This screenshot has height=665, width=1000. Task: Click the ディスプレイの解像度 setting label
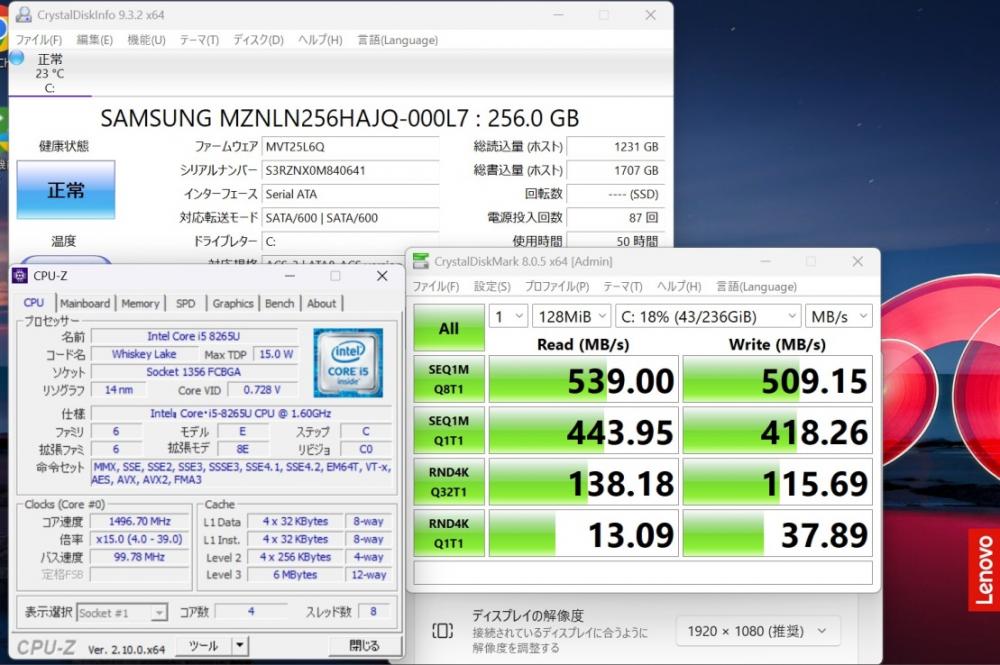point(527,615)
